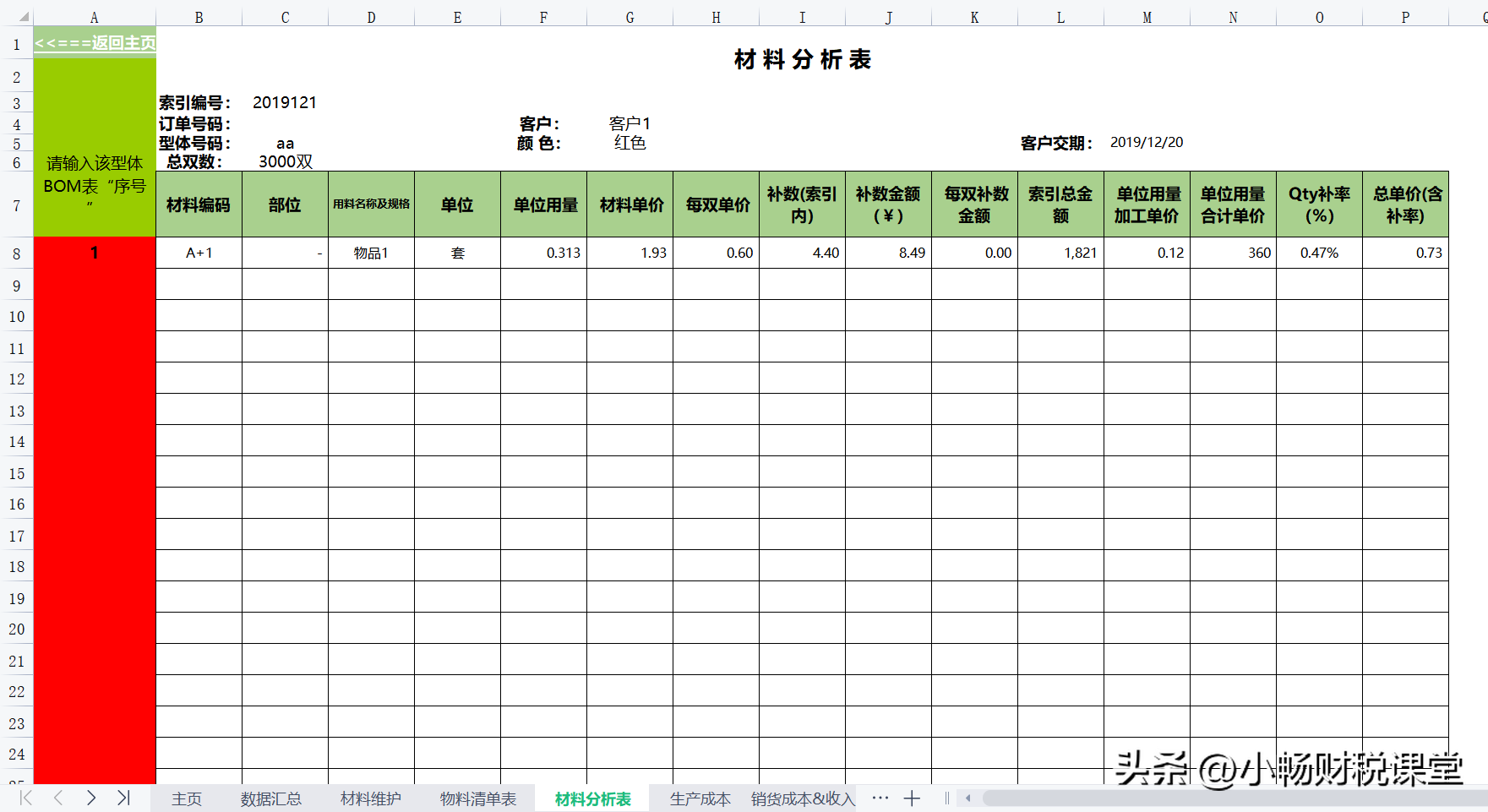The width and height of the screenshot is (1488, 812).
Task: Click the 型体号码 label
Action: 195,144
